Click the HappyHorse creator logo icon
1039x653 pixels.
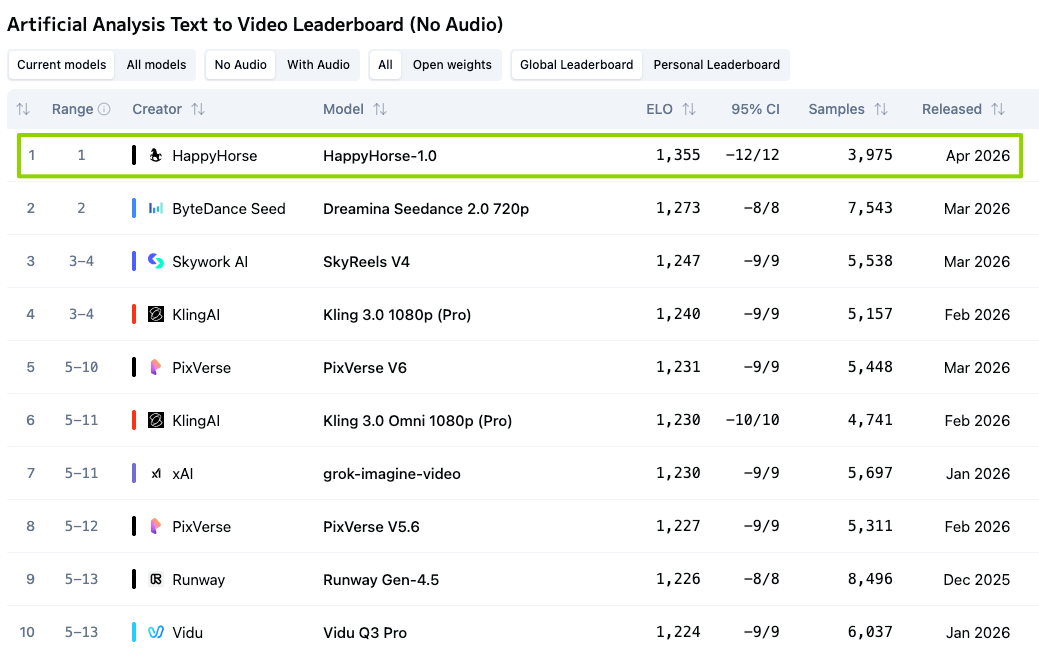(x=155, y=155)
